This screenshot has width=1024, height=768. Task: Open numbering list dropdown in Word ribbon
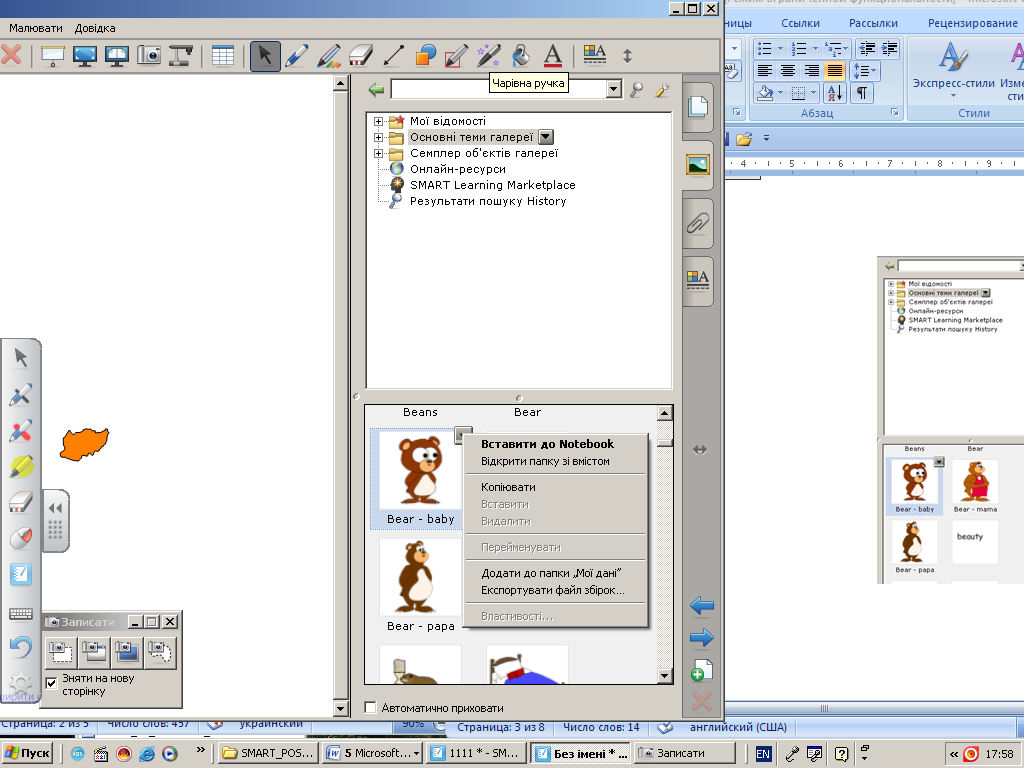coord(815,48)
